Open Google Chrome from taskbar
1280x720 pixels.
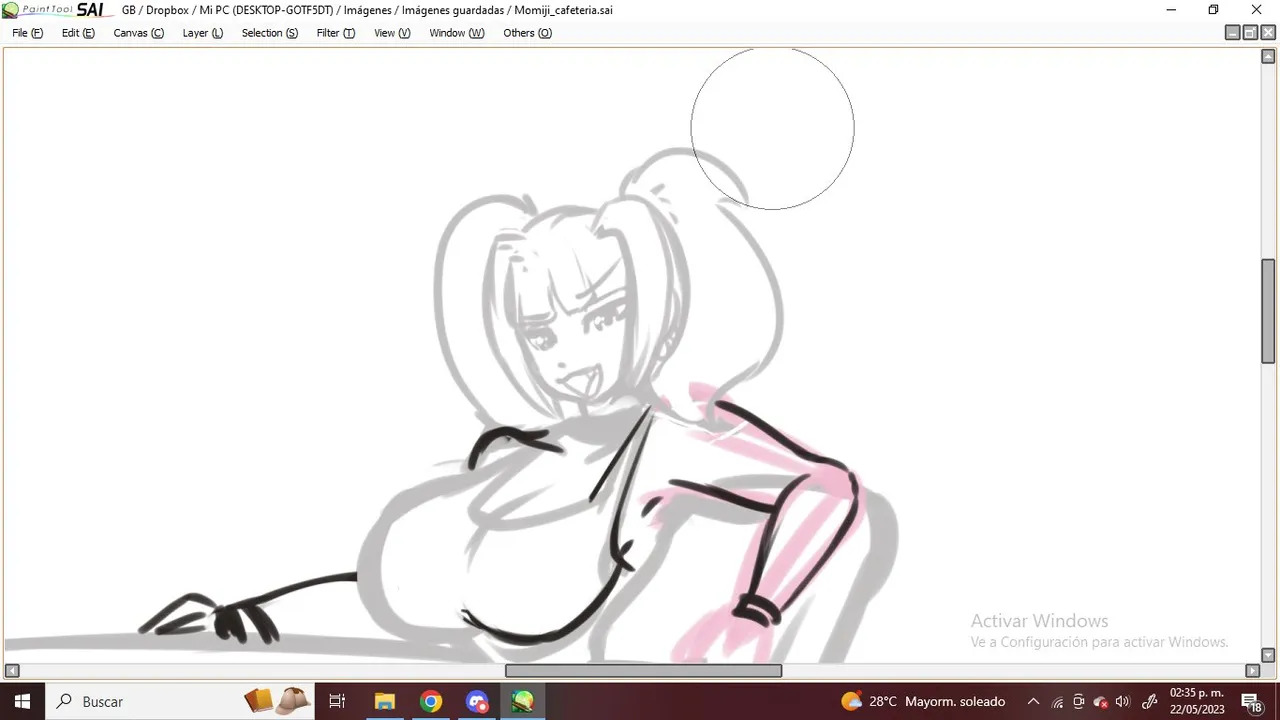tap(431, 701)
